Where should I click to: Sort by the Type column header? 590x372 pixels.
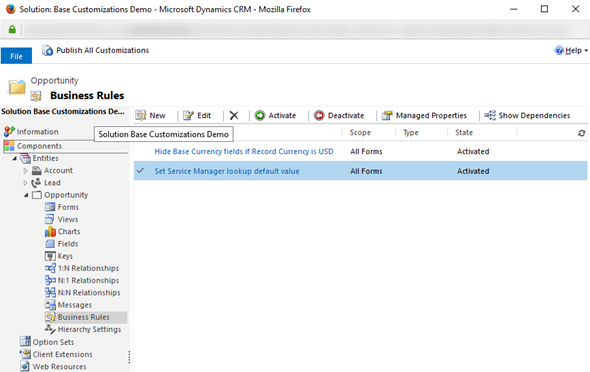click(x=411, y=132)
